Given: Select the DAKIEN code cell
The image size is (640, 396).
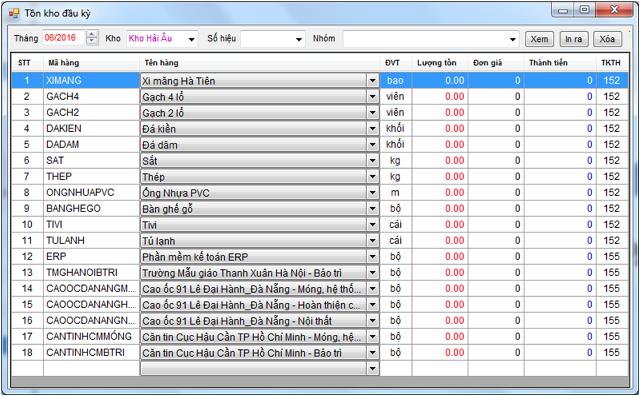Looking at the screenshot, I should [91, 128].
